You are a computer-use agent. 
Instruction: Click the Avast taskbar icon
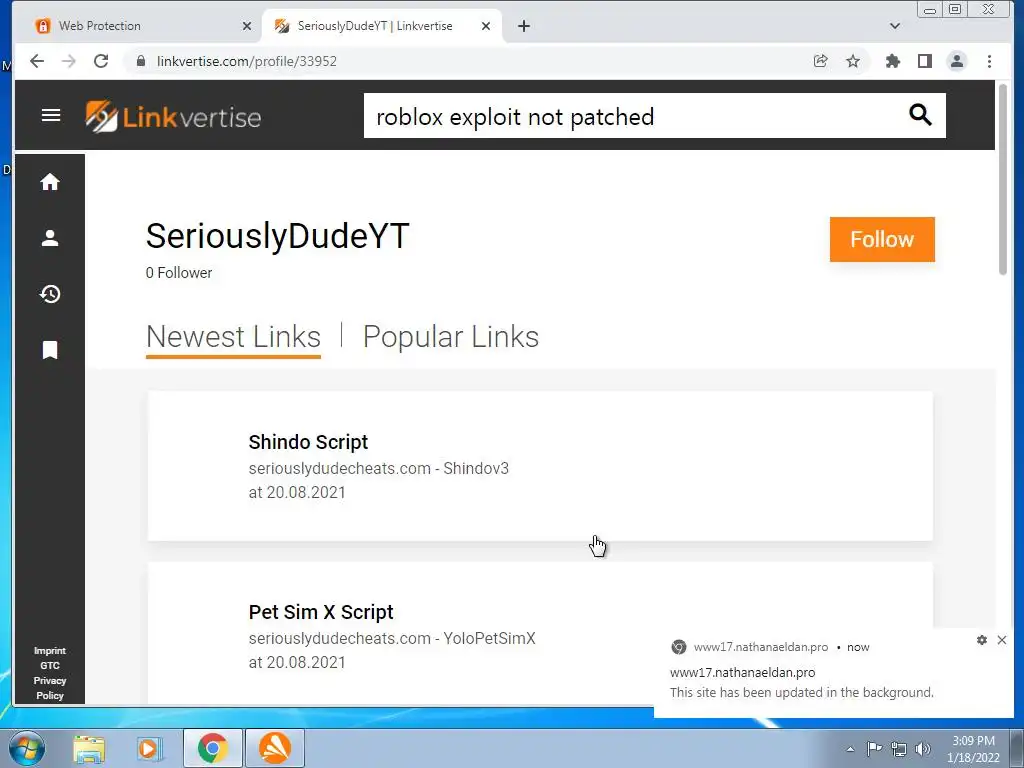point(275,748)
